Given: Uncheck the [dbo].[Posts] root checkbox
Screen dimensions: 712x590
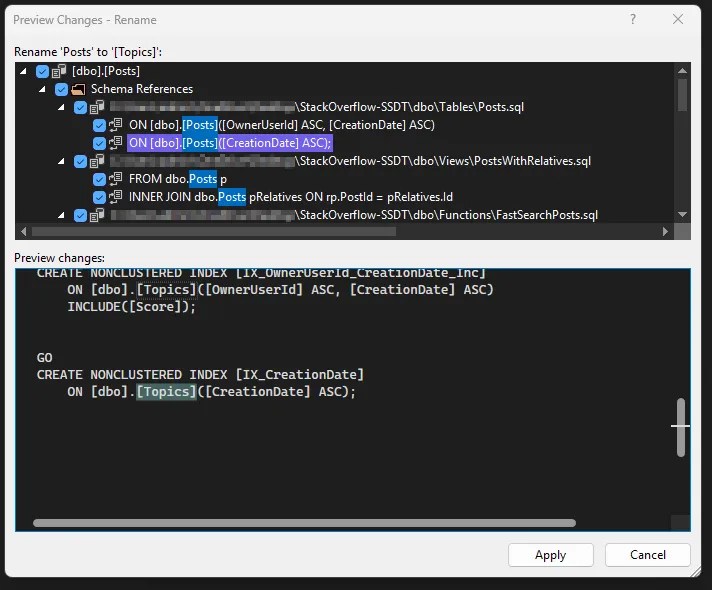Looking at the screenshot, I should pos(42,72).
